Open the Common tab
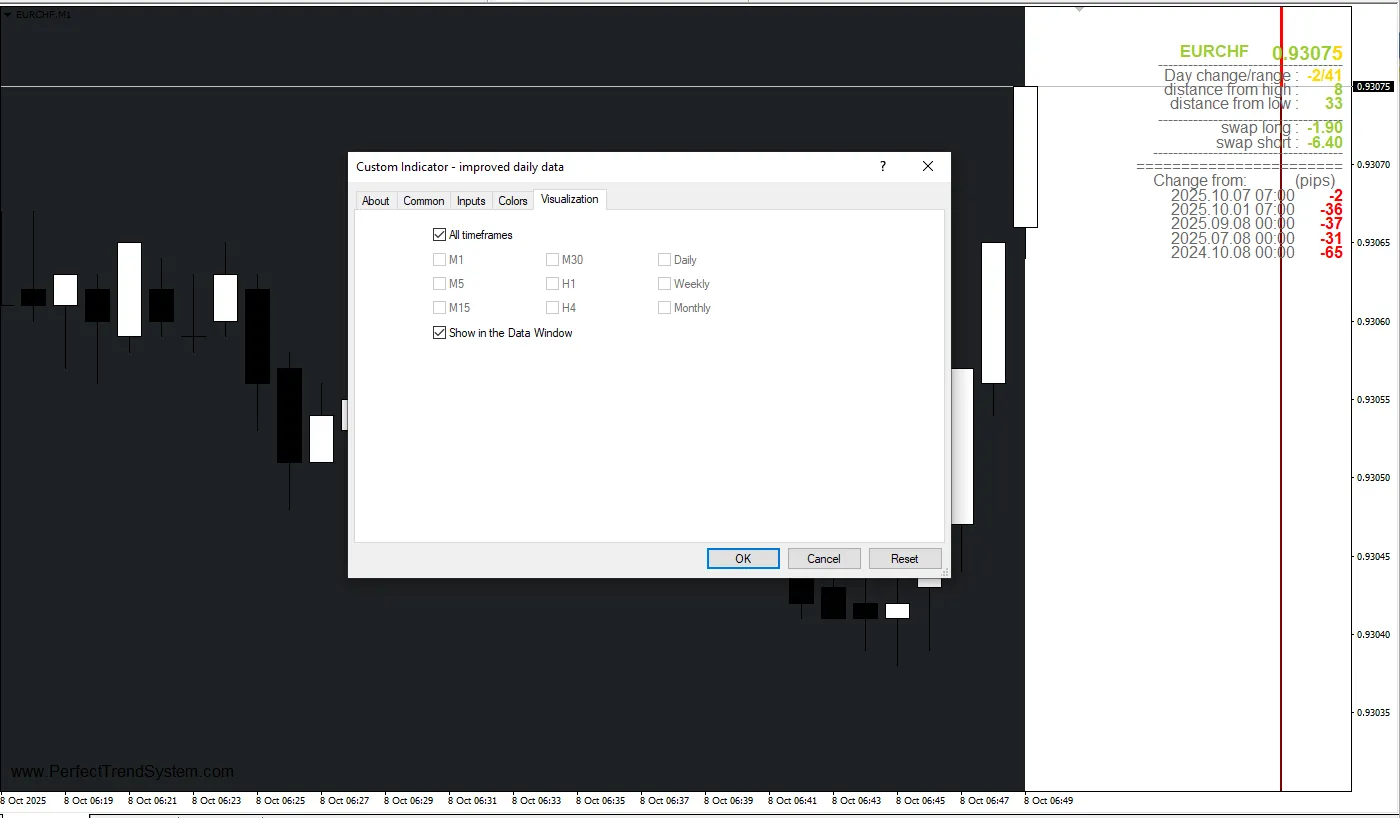This screenshot has height=818, width=1400. [423, 201]
